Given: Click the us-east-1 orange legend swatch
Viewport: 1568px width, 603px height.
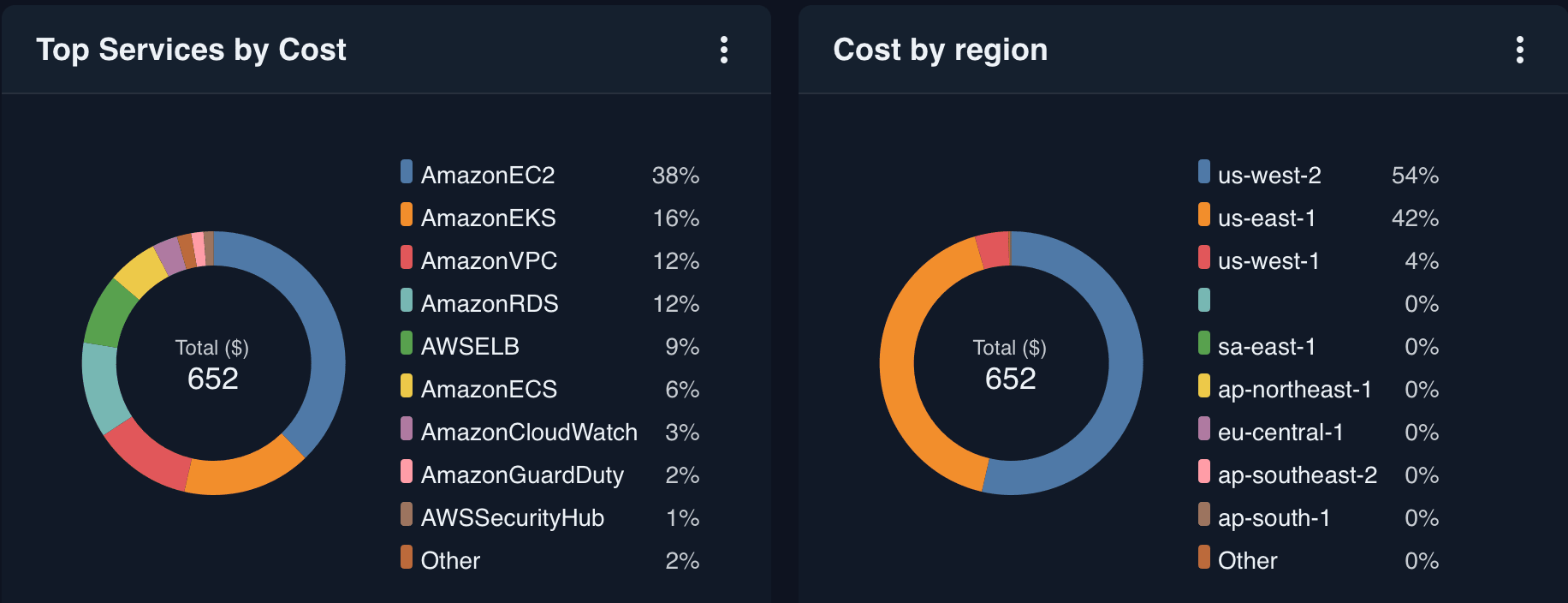Looking at the screenshot, I should (x=1204, y=214).
